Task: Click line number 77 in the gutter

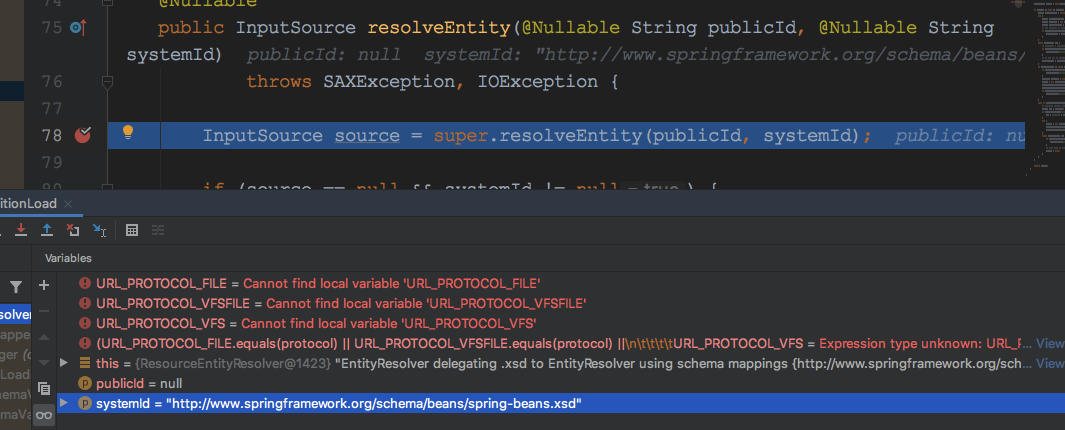Action: 52,109
